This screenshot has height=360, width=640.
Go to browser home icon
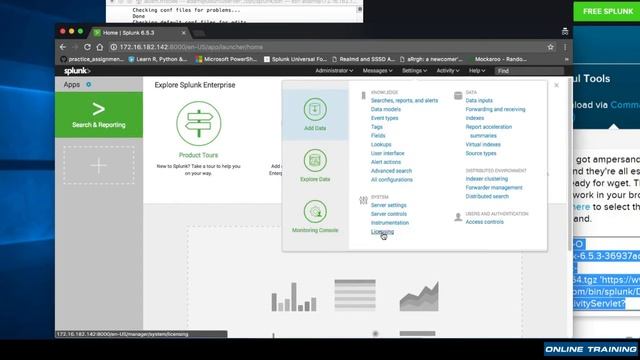100,47
